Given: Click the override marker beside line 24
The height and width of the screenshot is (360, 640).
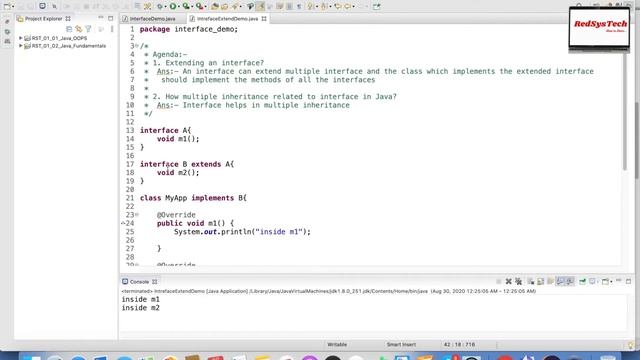Looking at the screenshot, I should pos(123,223).
